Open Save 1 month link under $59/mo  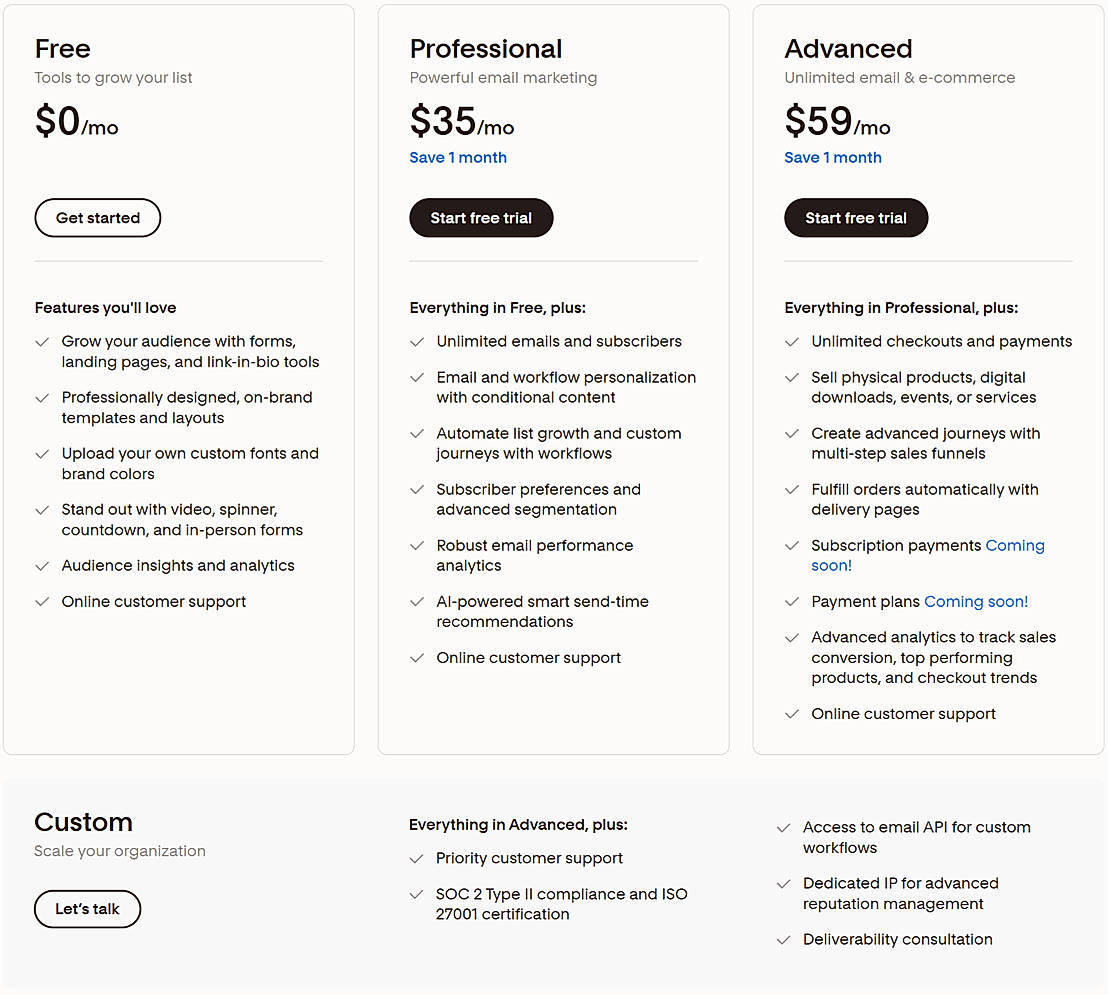coord(833,157)
